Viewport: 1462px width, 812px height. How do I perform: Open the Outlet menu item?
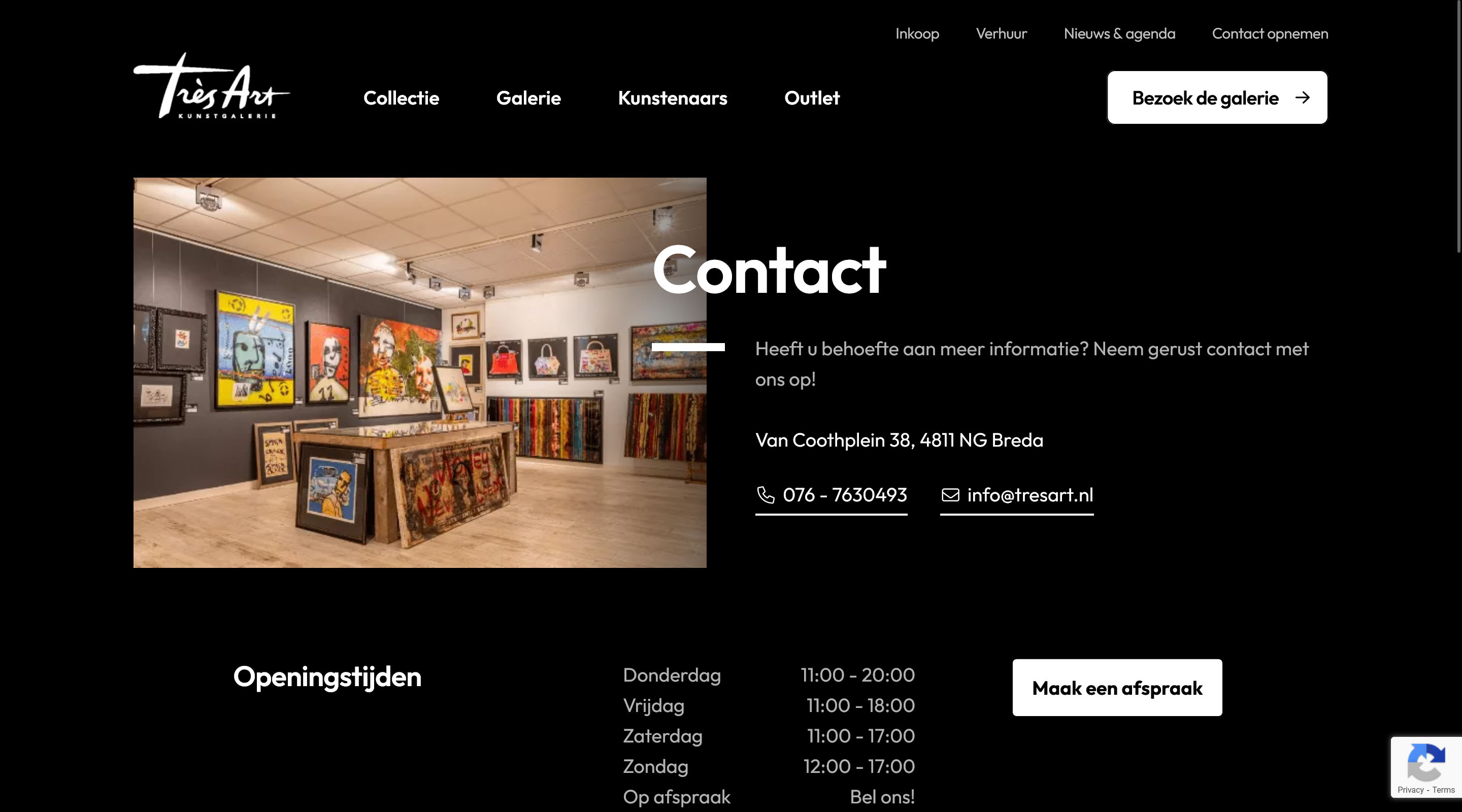pos(812,98)
